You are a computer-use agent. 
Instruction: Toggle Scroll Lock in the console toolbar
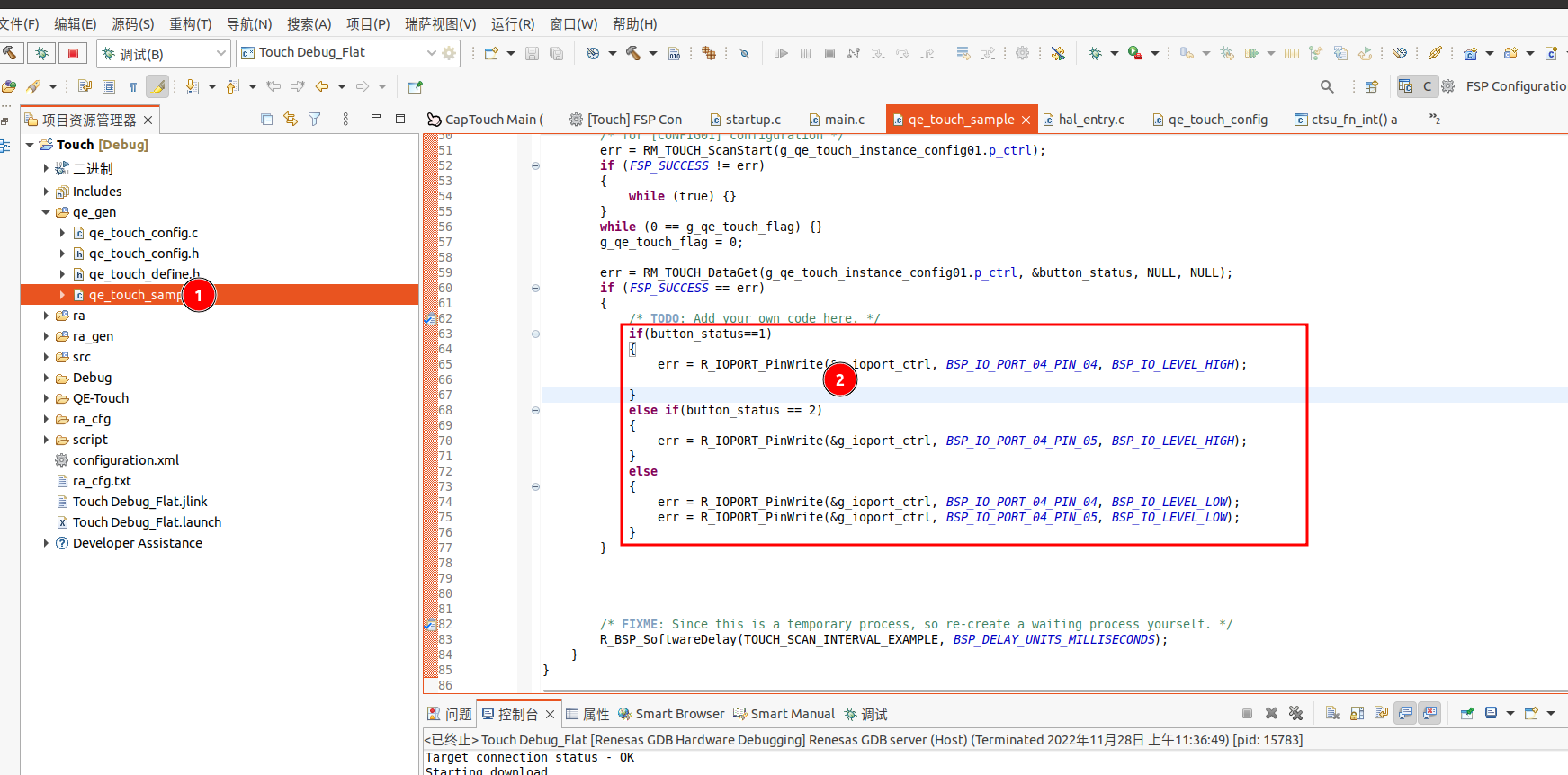1357,713
